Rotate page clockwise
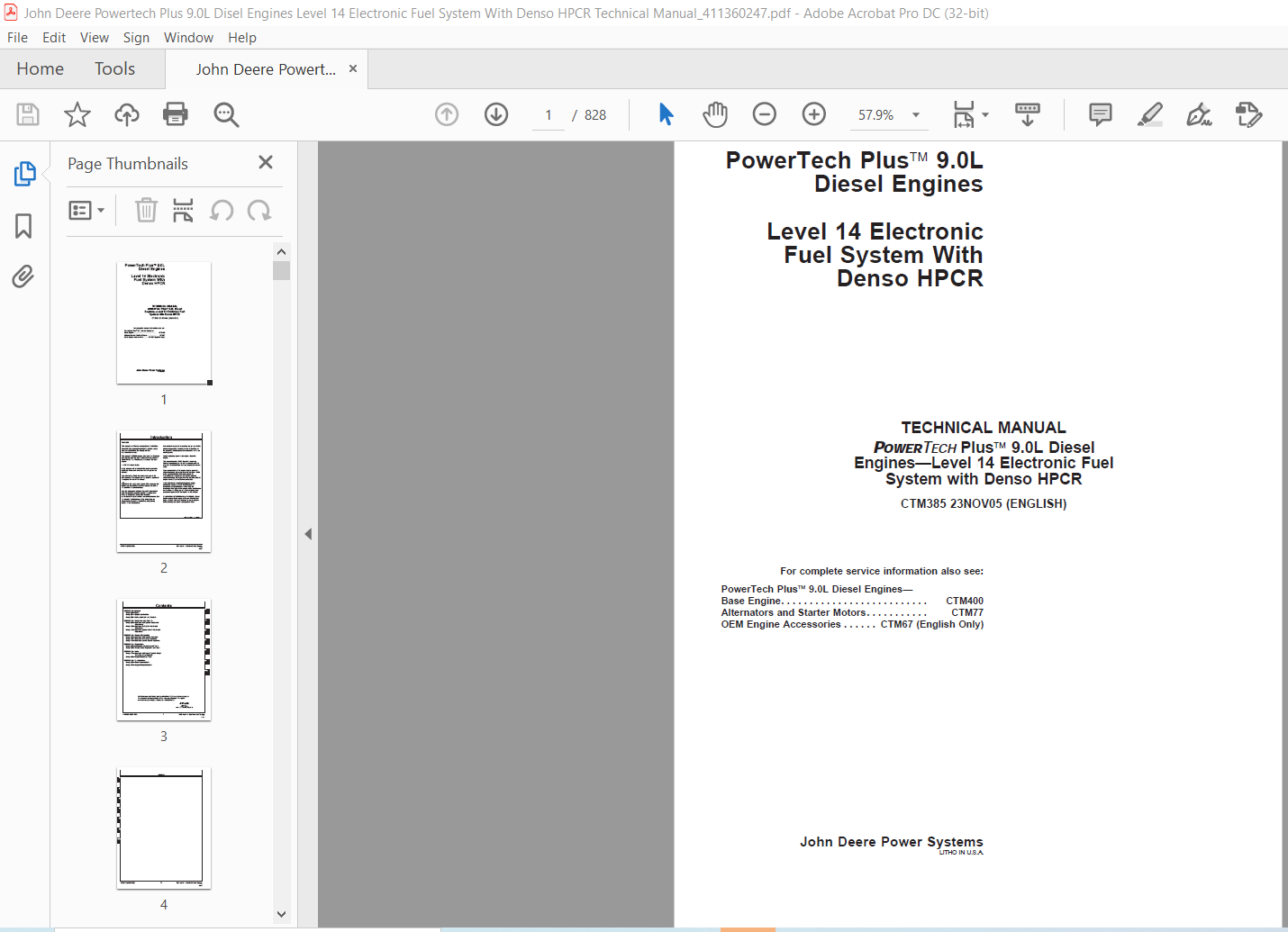This screenshot has height=932, width=1288. [x=259, y=211]
